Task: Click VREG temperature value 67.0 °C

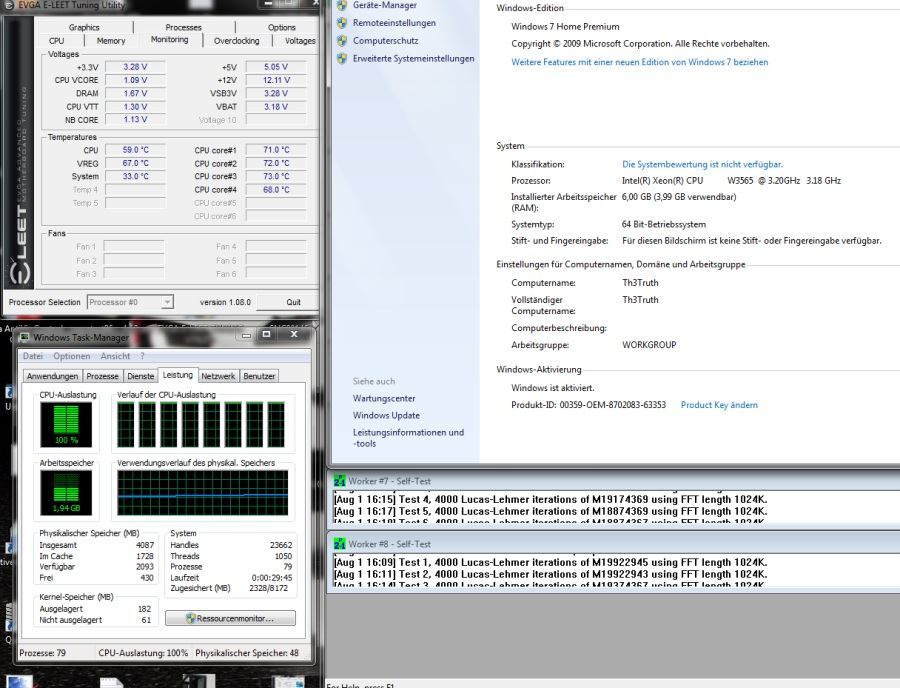Action: (135, 163)
